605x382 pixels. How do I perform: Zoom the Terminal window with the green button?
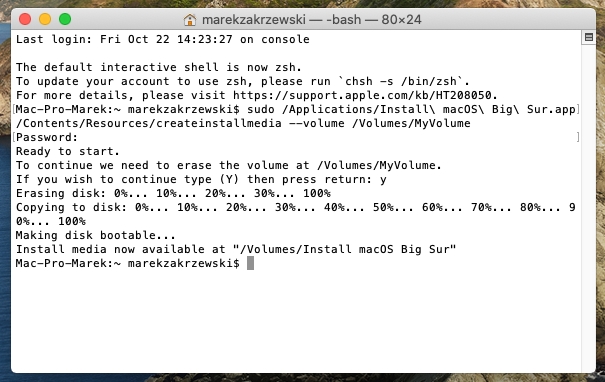[x=65, y=19]
